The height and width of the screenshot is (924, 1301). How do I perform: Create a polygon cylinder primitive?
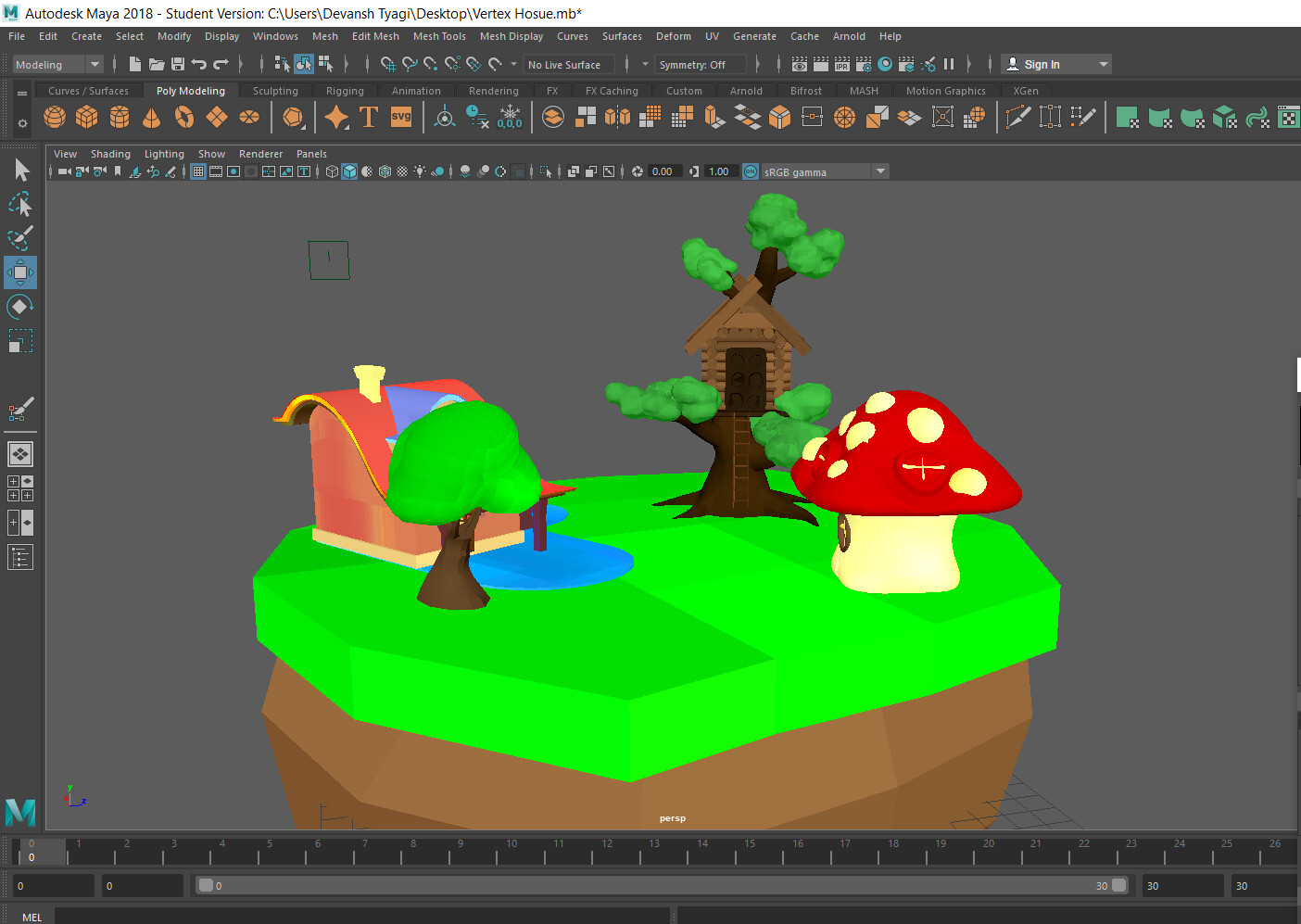click(119, 117)
